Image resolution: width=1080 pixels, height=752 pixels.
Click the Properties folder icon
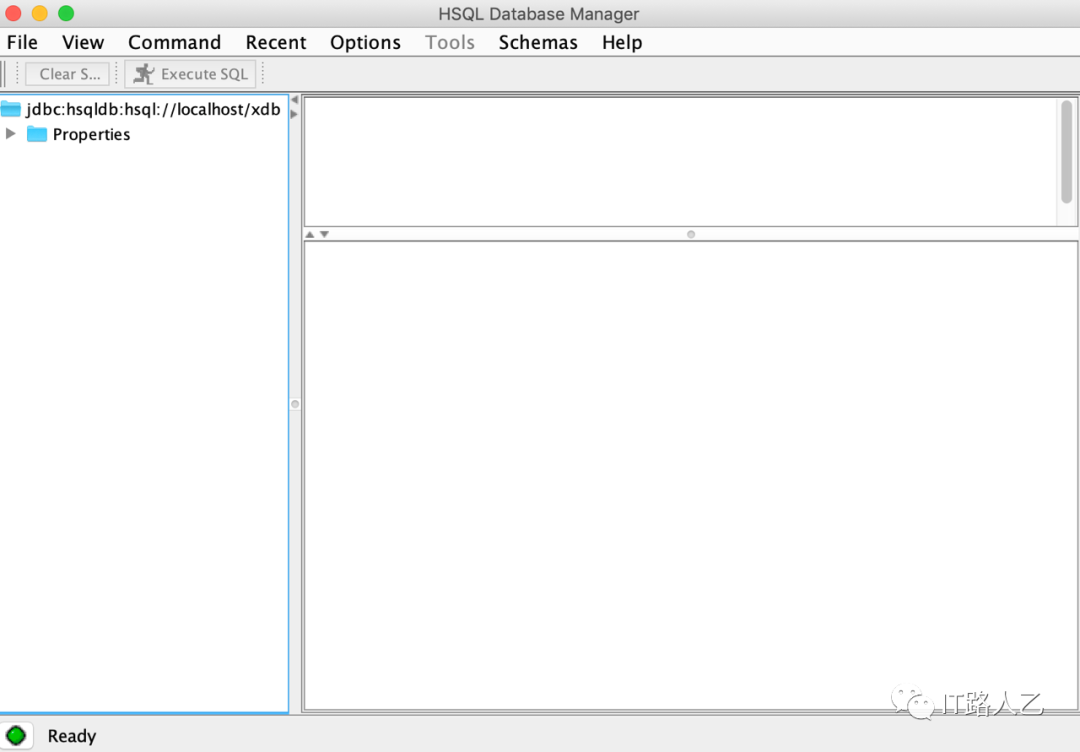(x=37, y=134)
